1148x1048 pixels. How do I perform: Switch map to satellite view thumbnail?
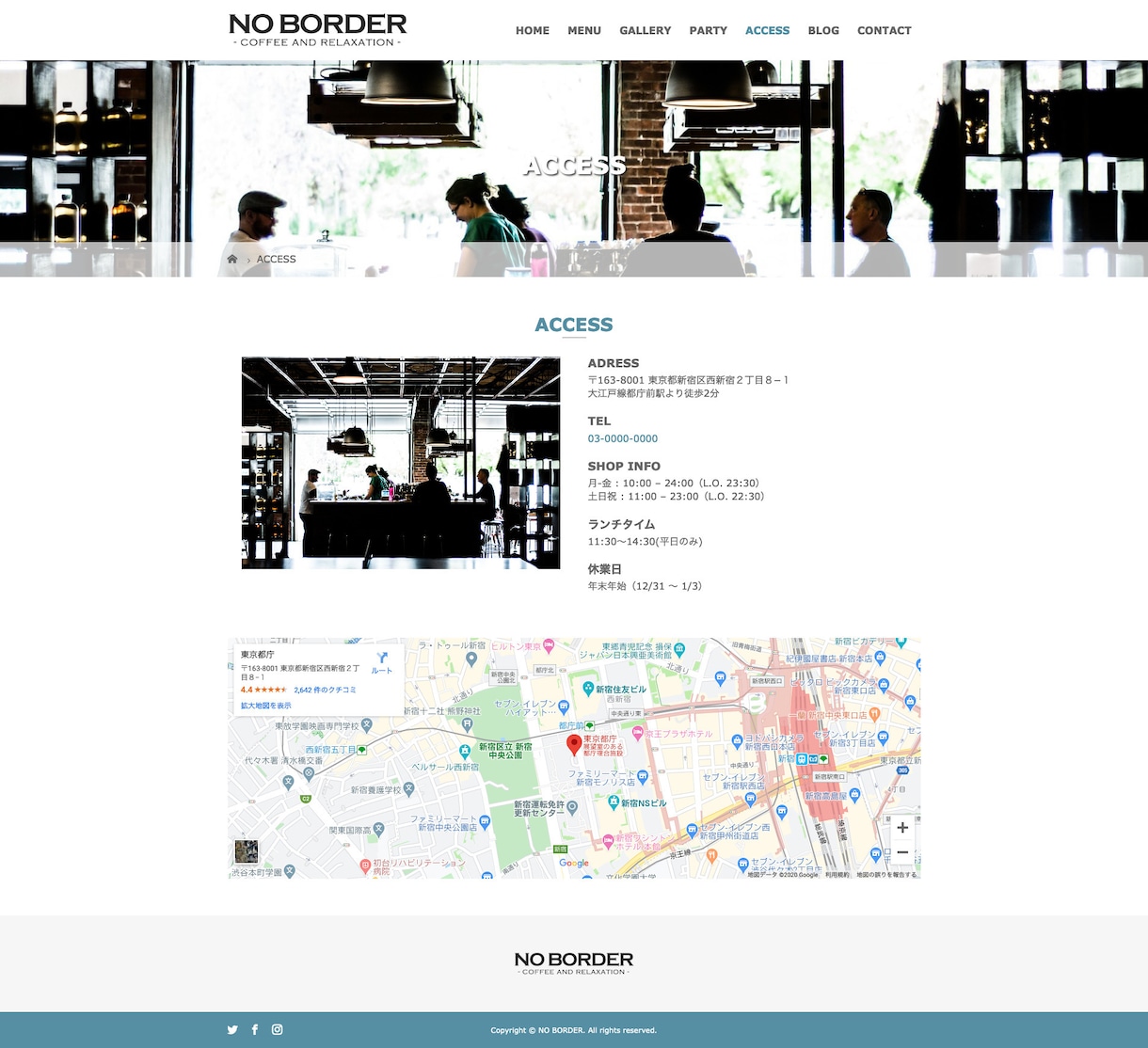247,852
